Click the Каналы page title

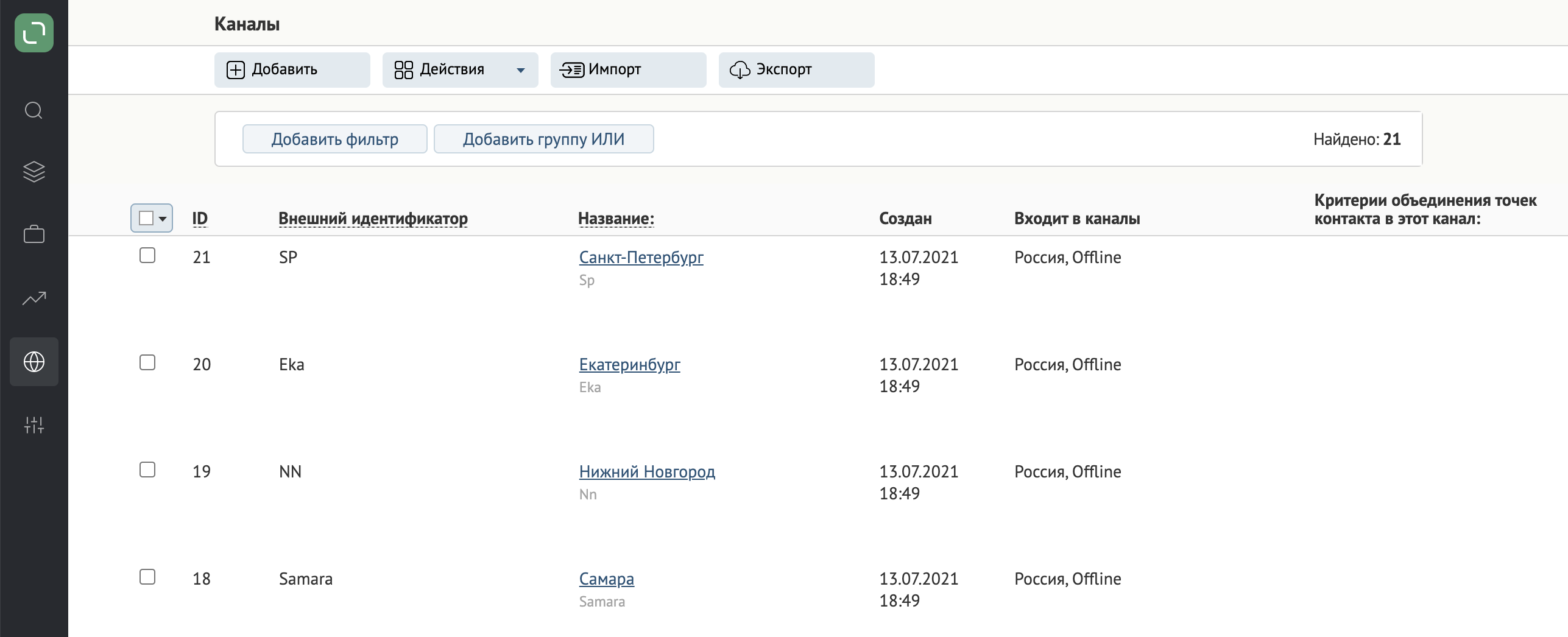click(247, 24)
